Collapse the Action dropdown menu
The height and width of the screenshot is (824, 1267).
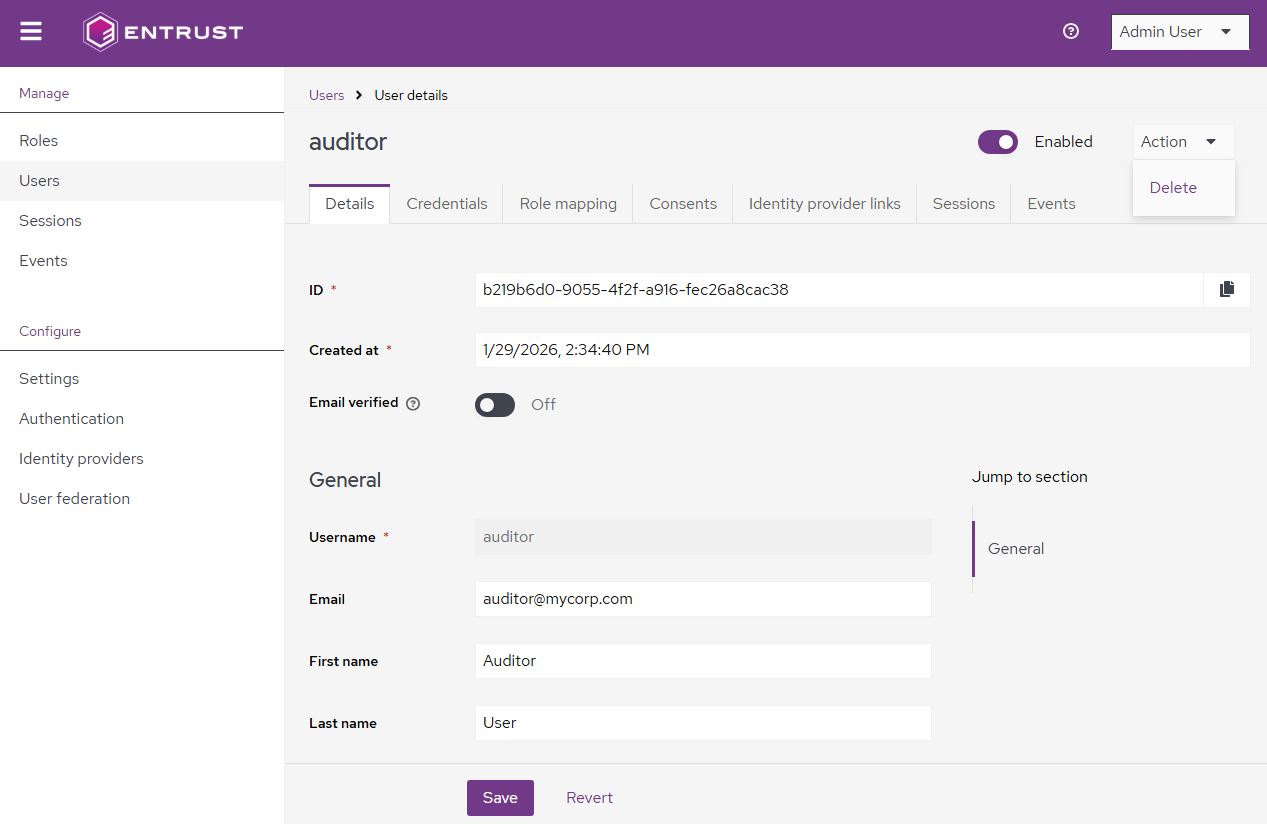pos(1181,142)
